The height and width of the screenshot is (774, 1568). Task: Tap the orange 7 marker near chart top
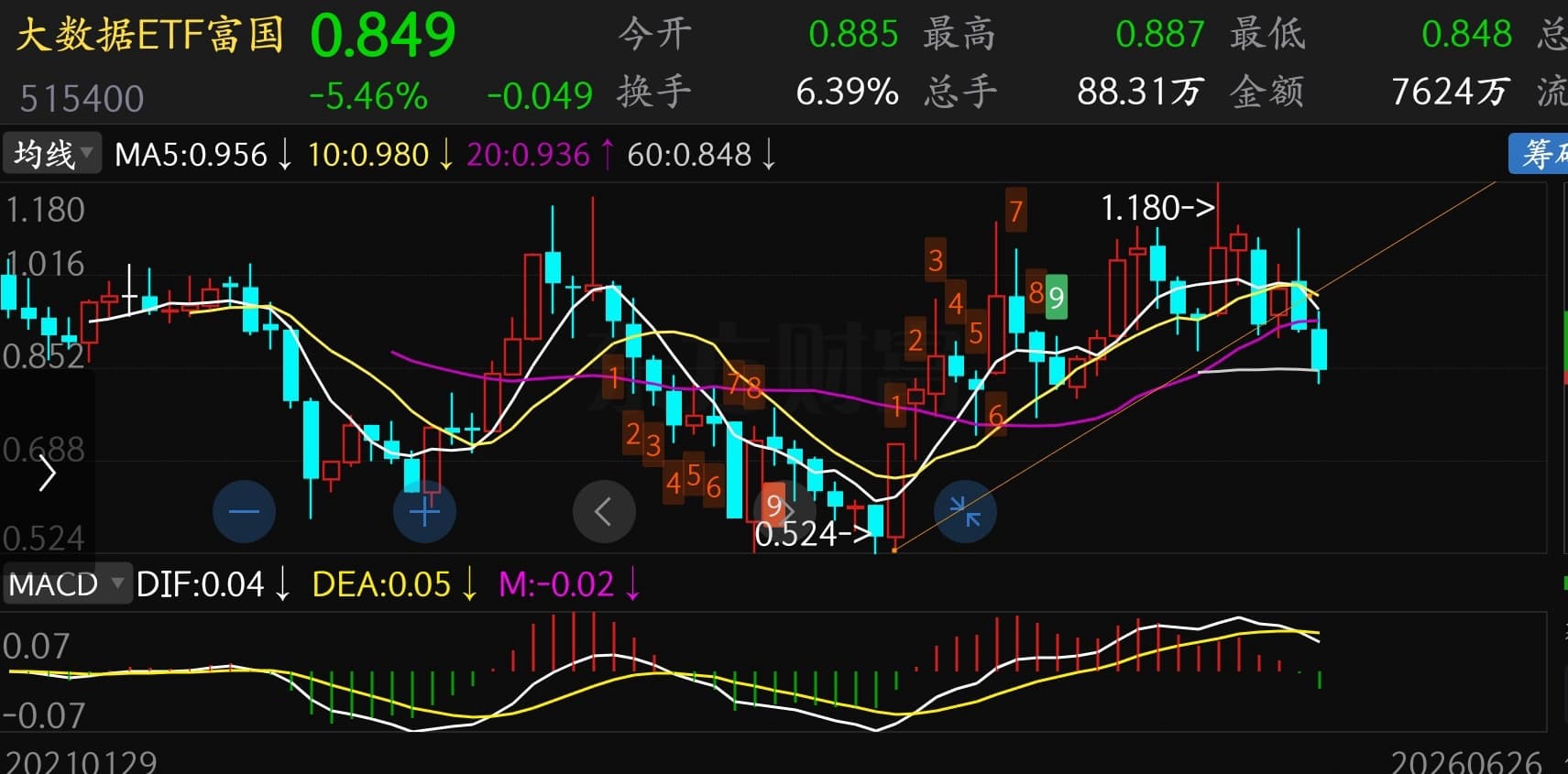tap(1014, 212)
